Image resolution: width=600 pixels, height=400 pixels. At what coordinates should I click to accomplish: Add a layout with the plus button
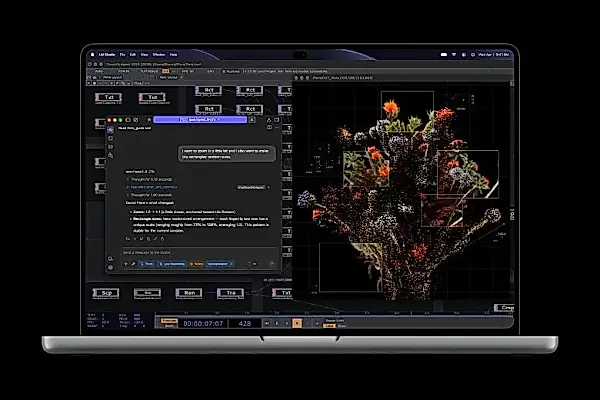click(x=181, y=77)
